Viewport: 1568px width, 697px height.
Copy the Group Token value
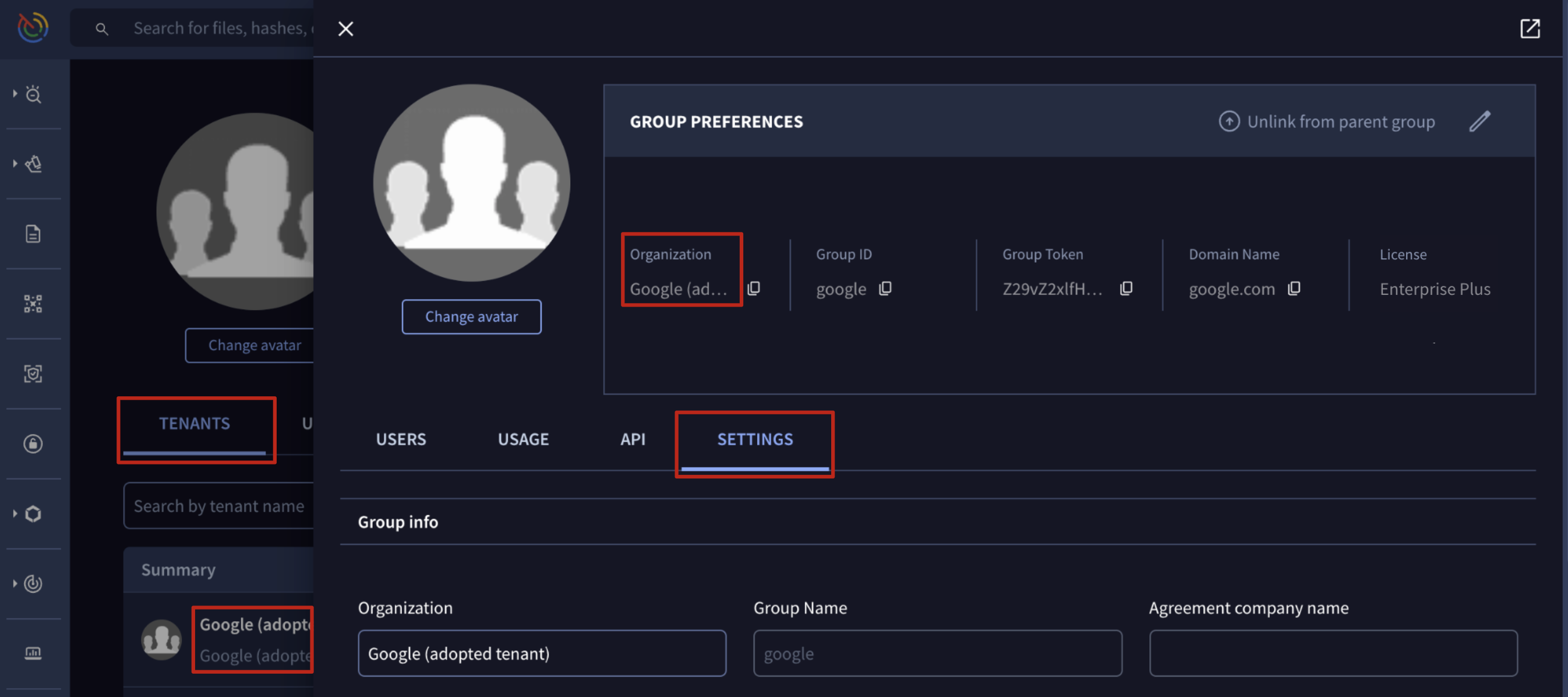point(1126,288)
